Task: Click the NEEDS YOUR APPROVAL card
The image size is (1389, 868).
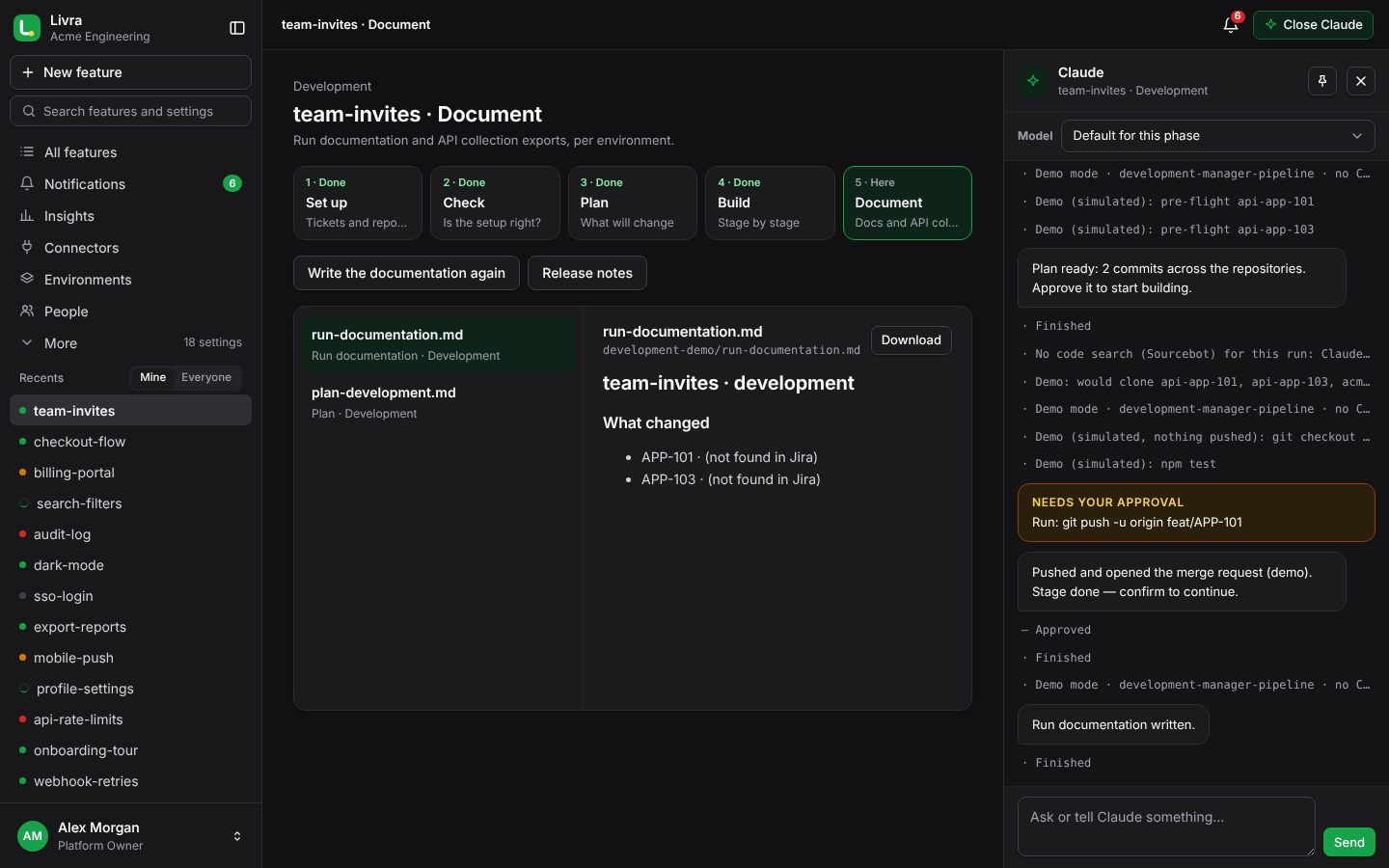Action: point(1196,512)
